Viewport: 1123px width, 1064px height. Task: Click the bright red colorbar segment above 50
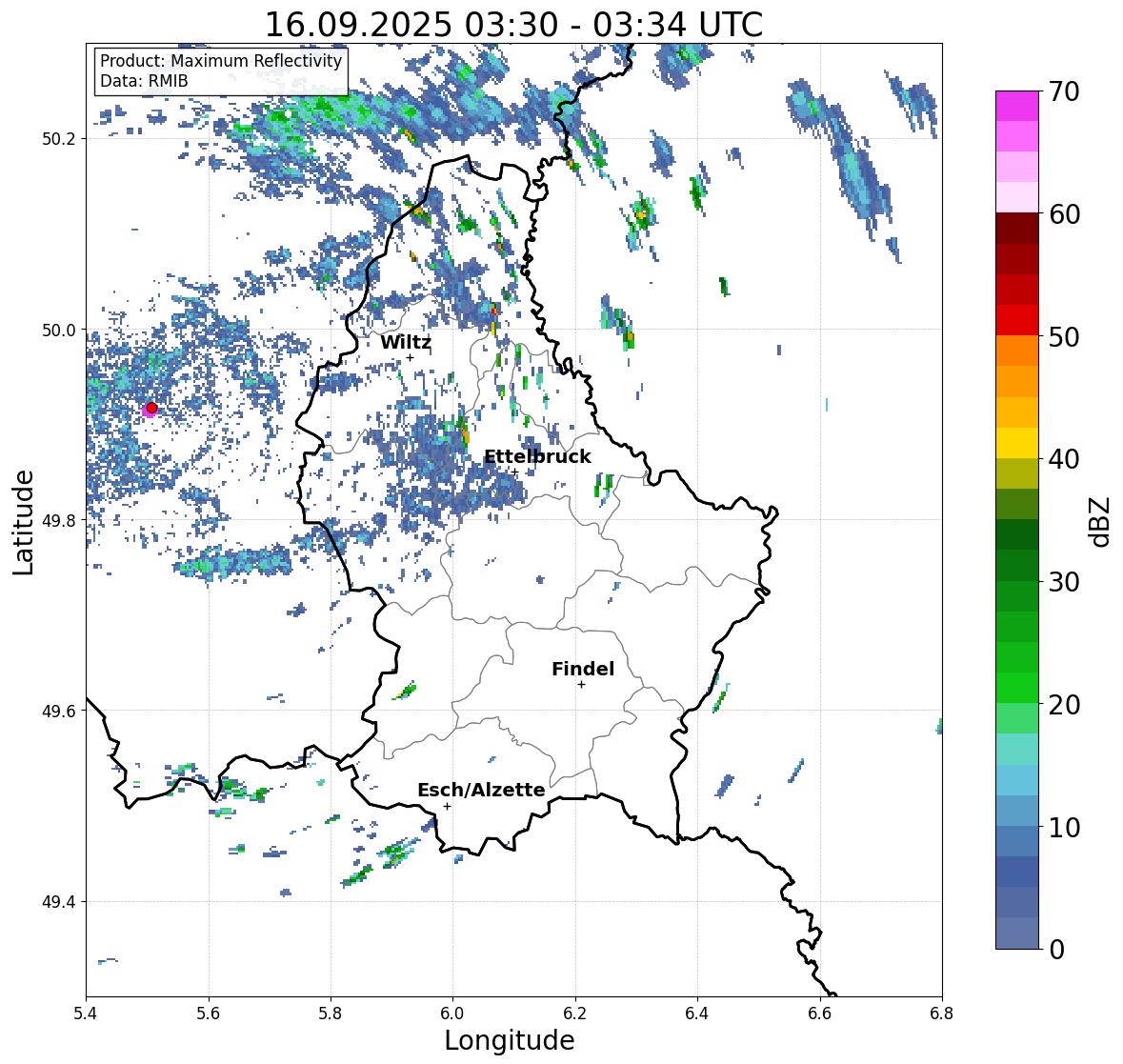pos(1017,321)
